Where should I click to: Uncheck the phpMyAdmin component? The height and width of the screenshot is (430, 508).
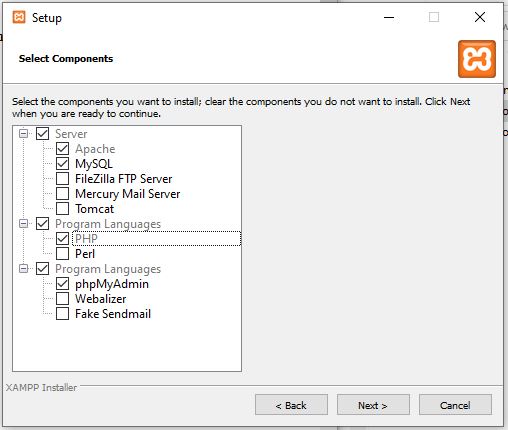click(x=62, y=284)
